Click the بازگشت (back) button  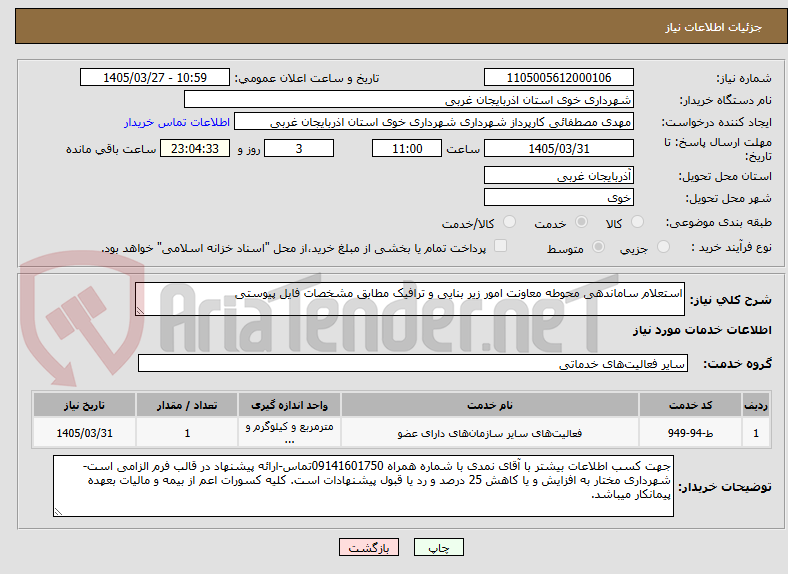pos(369,547)
